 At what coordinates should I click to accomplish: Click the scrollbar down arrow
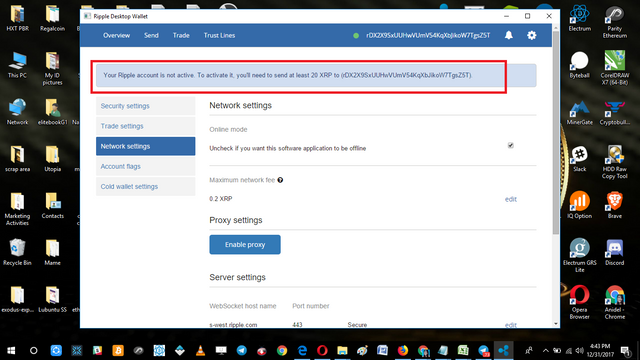click(x=556, y=324)
